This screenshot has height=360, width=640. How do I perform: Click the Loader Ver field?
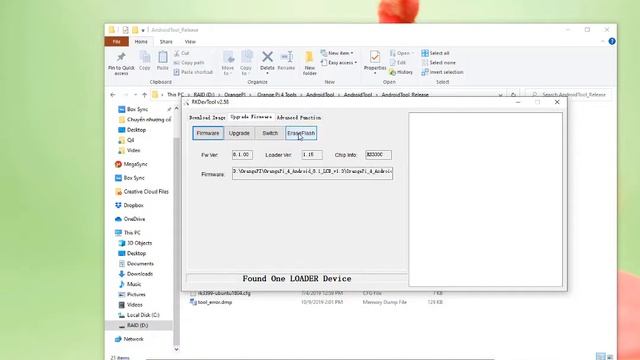tap(312, 155)
